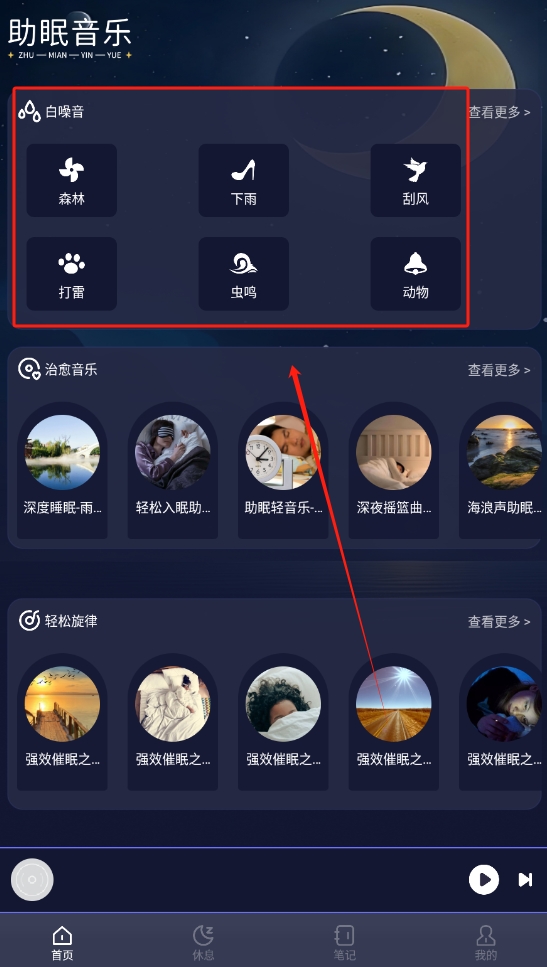Skip to next track in player bar
Screen dimensions: 547x967
click(525, 879)
